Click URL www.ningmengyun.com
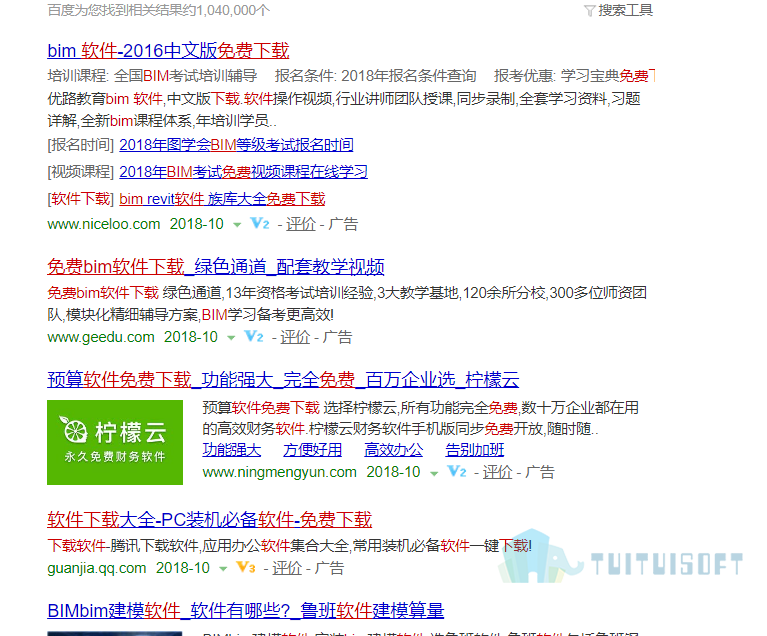The image size is (767, 636). click(x=279, y=472)
